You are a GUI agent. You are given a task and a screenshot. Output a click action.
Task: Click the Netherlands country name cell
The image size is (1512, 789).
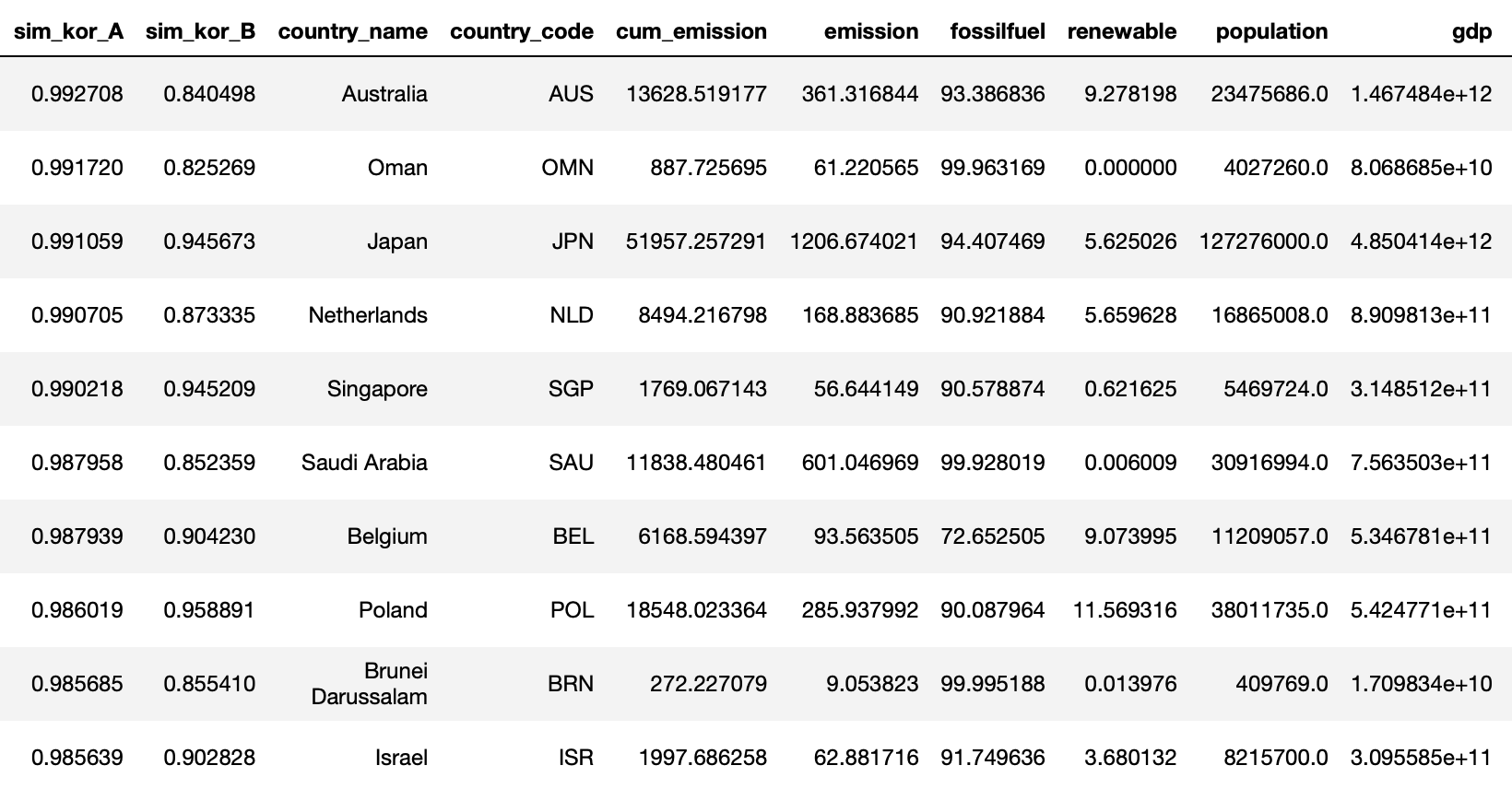click(368, 315)
